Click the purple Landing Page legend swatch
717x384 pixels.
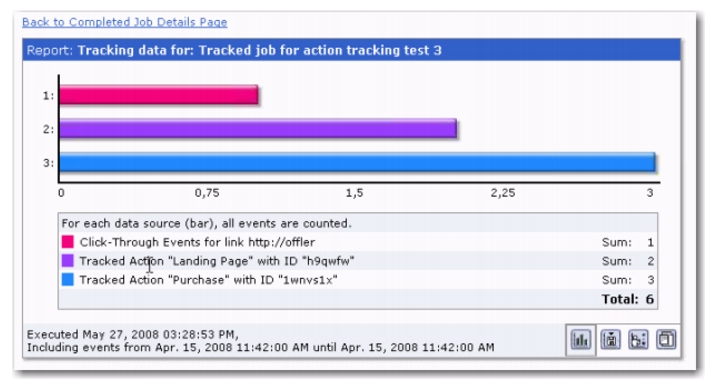pos(68,261)
